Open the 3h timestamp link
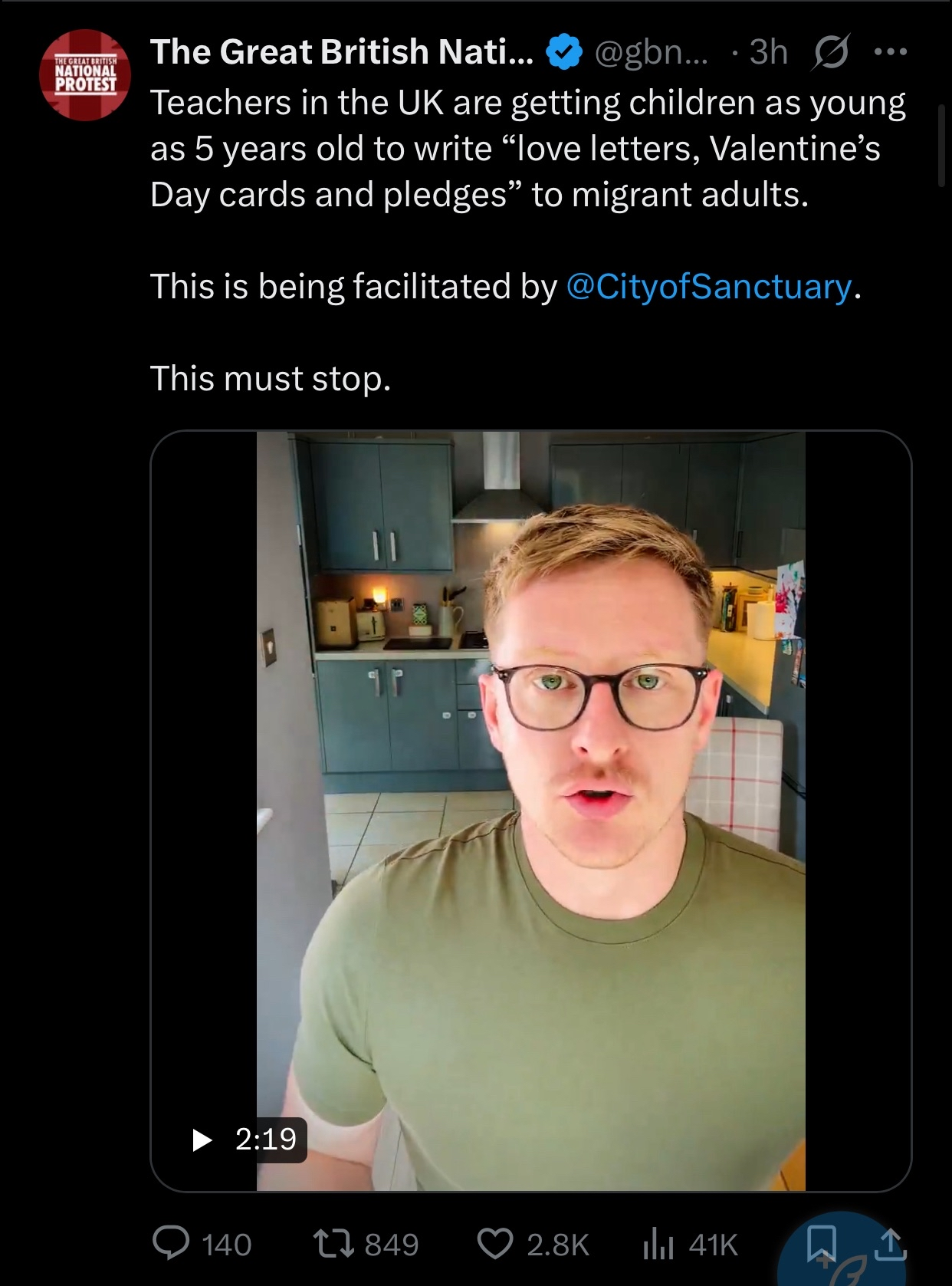Viewport: 952px width, 1286px height. (x=769, y=52)
